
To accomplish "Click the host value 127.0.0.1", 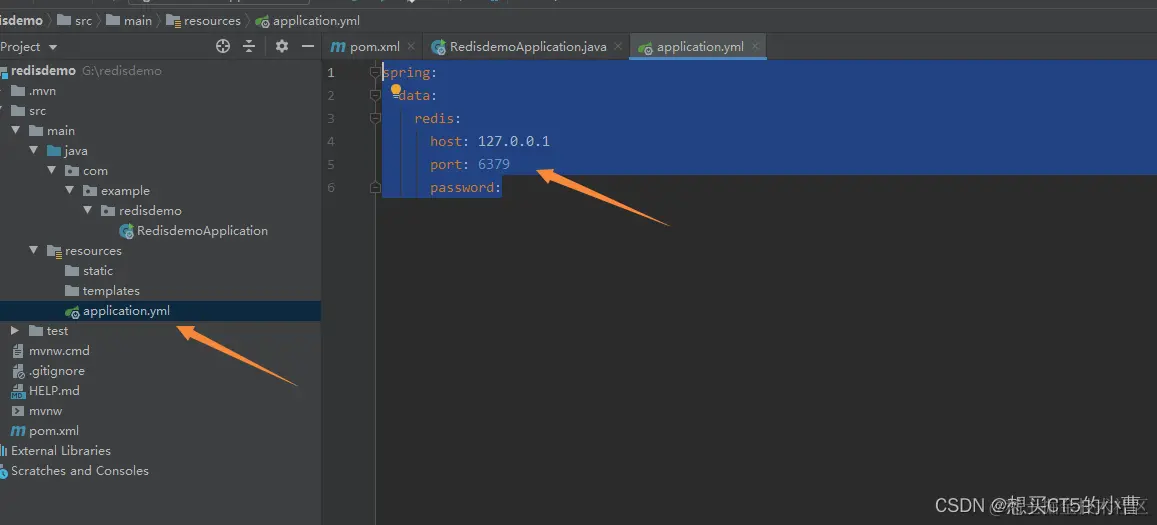I will 514,141.
